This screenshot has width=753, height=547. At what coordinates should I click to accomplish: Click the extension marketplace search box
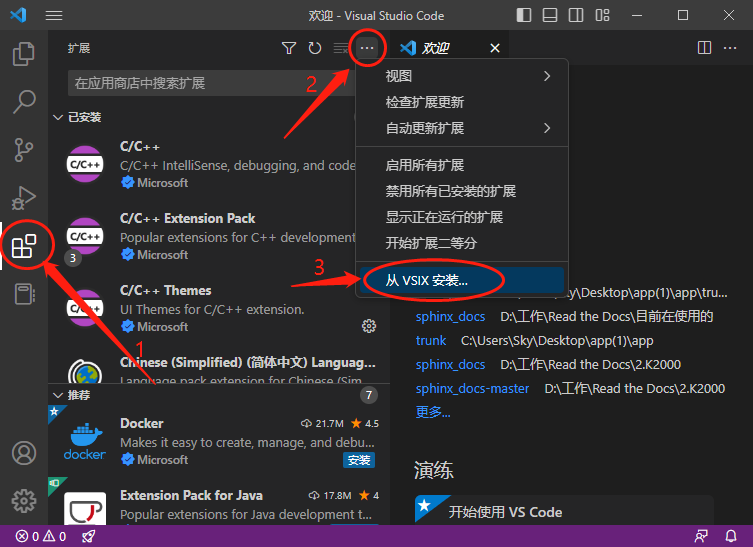[211, 83]
